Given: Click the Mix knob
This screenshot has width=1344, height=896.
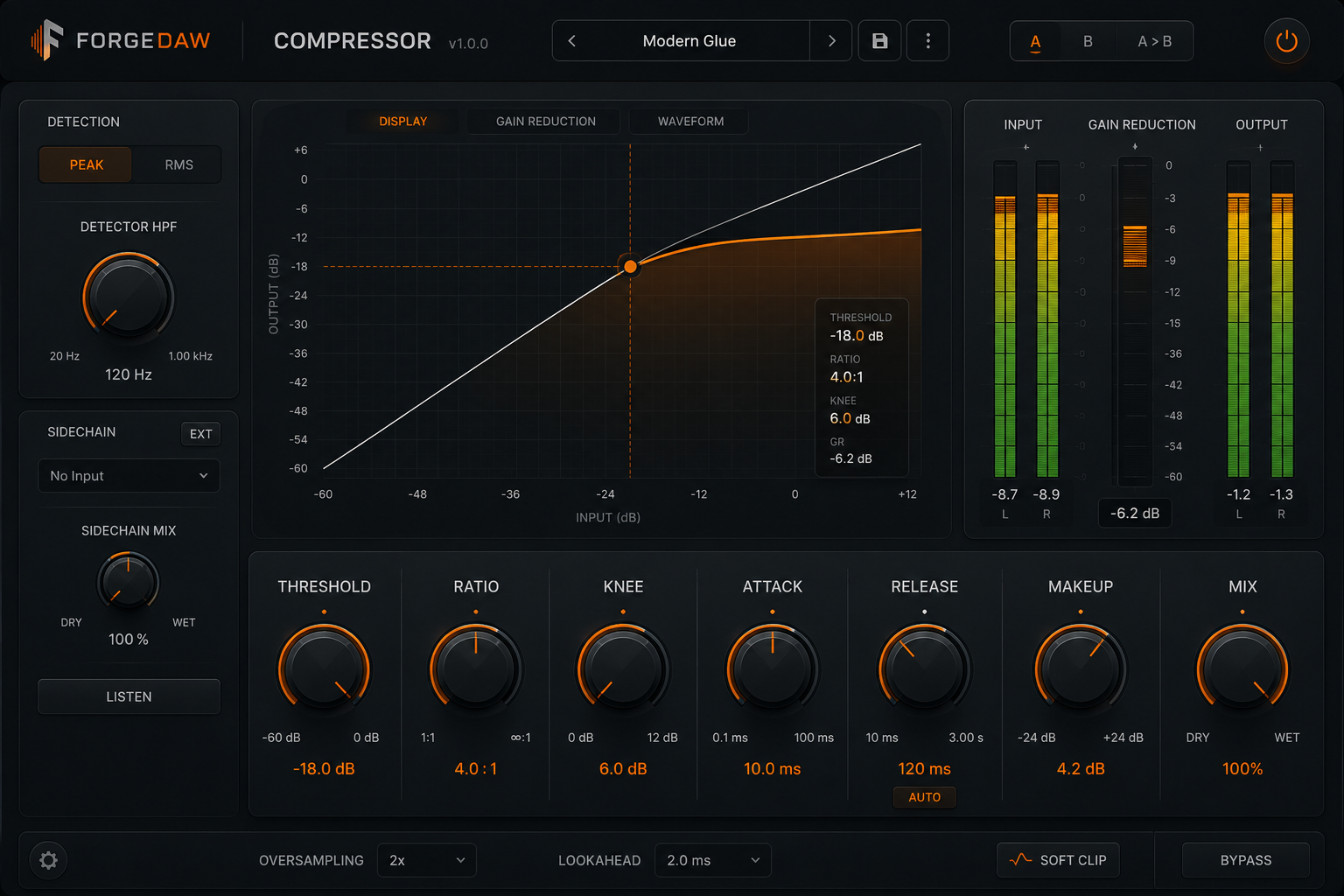Looking at the screenshot, I should [x=1242, y=670].
